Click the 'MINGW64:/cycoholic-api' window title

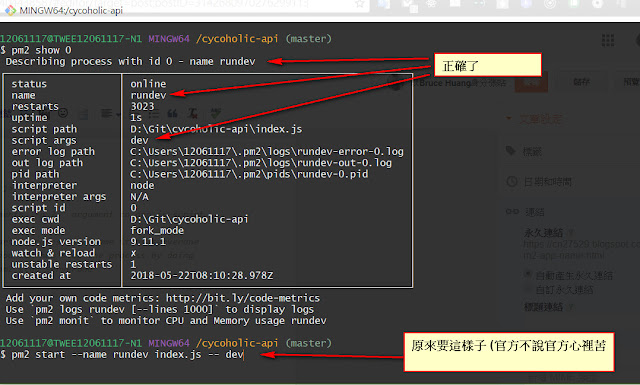pyautogui.click(x=71, y=10)
